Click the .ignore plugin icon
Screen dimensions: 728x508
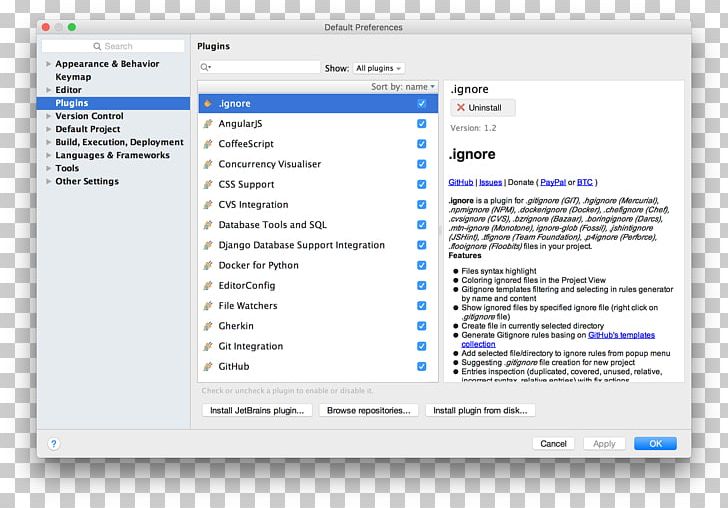coord(208,104)
